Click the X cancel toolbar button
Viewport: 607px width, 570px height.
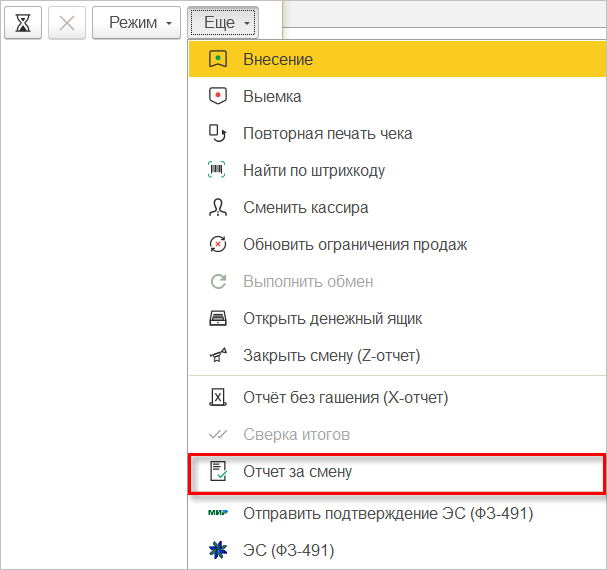67,22
